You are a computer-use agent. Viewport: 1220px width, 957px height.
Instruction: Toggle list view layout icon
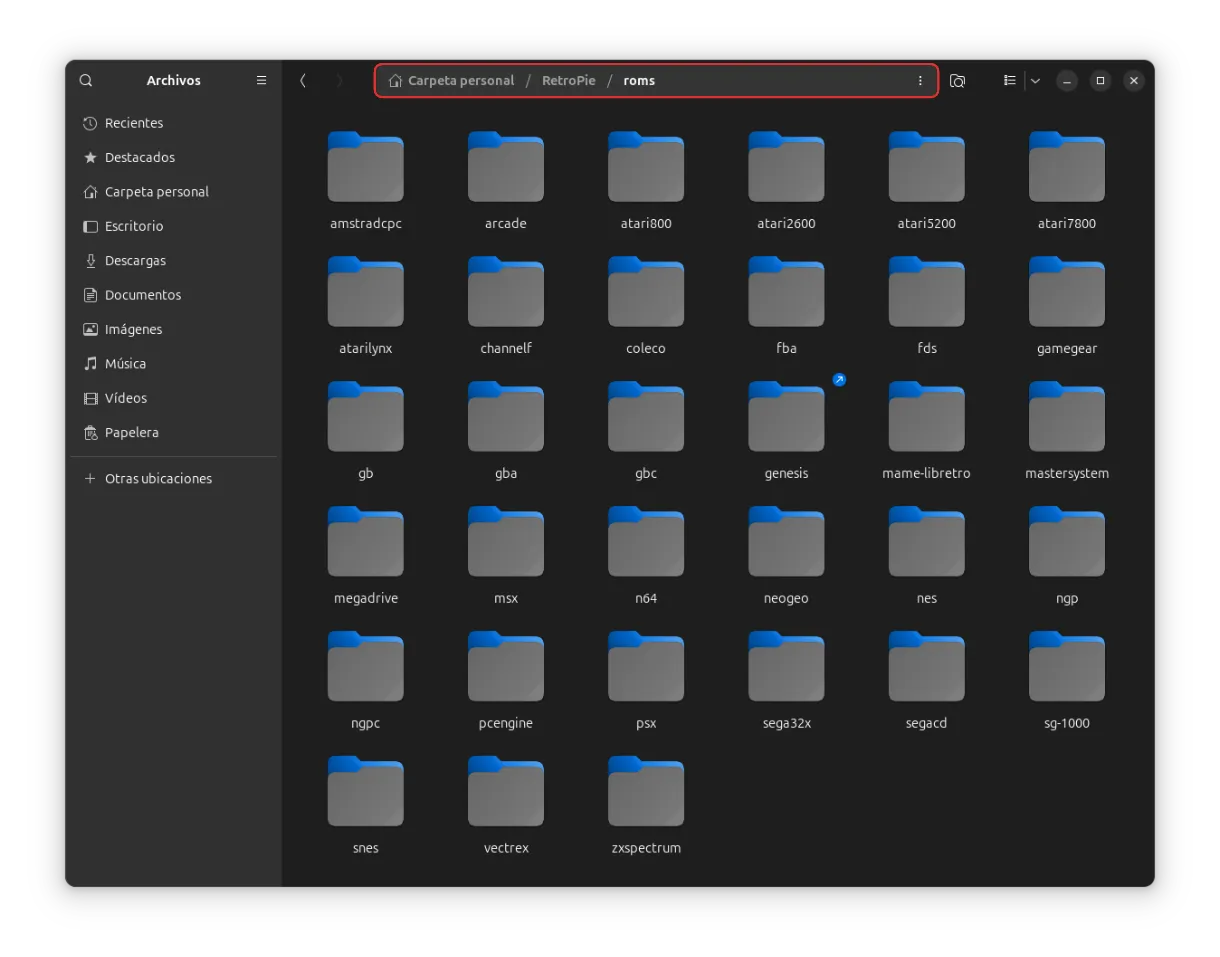pos(1010,81)
